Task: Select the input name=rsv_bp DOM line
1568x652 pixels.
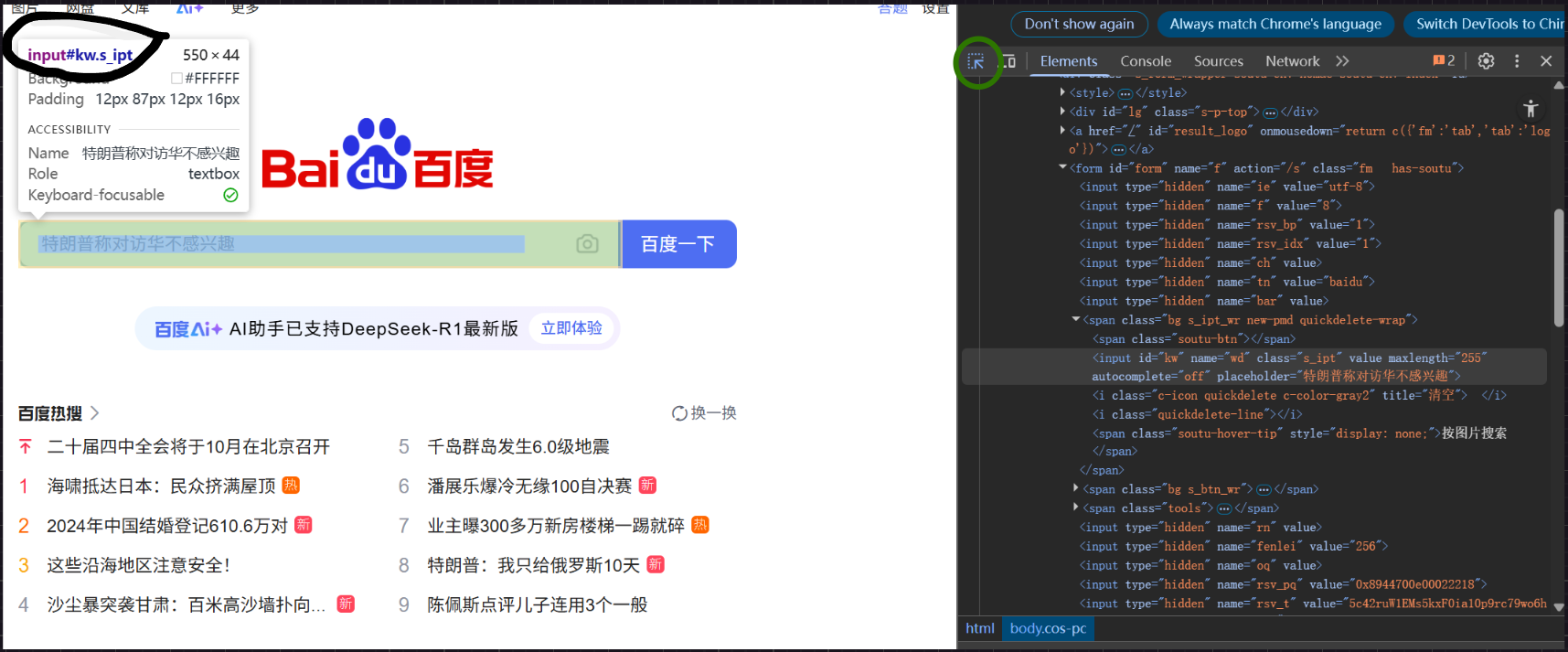Action: click(1227, 225)
